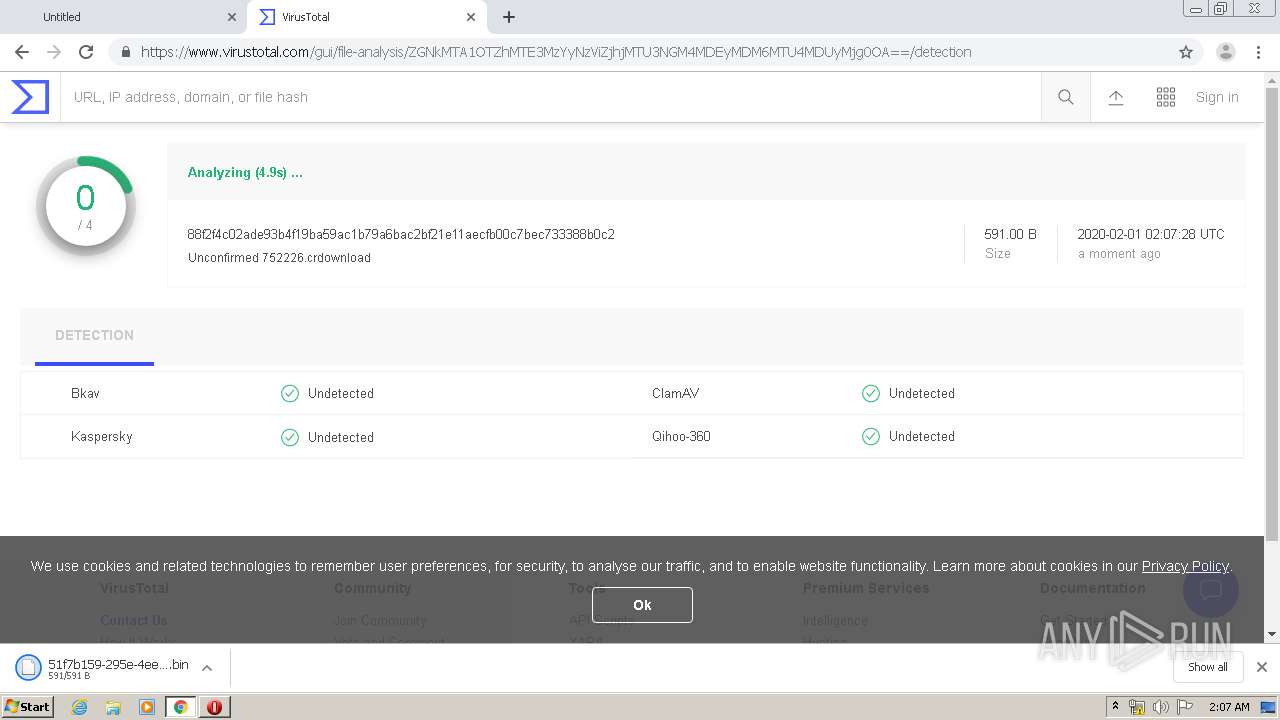This screenshot has width=1280, height=720.
Task: Click the address bar URL
Action: [x=556, y=52]
